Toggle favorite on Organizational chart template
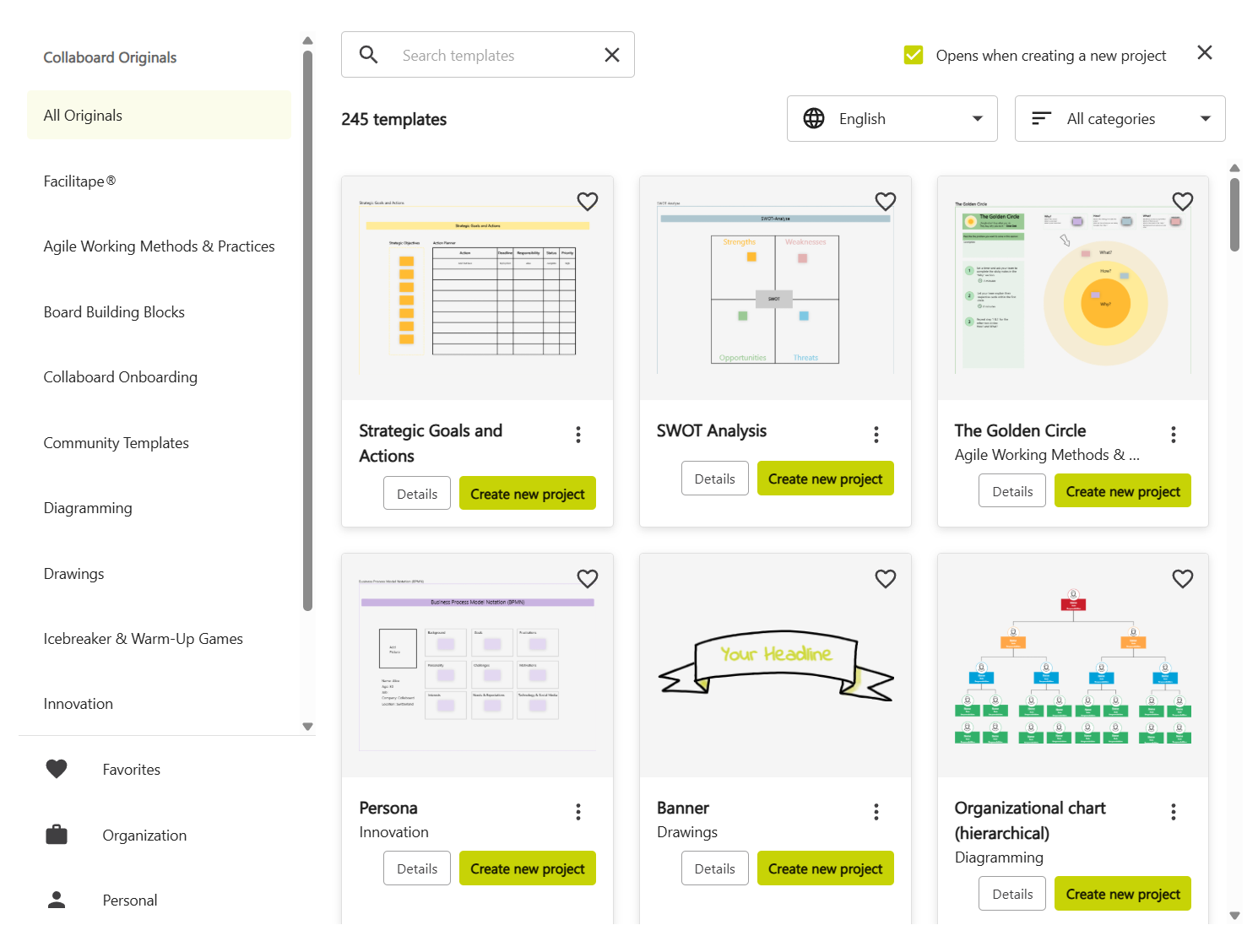Viewport: 1258px width, 952px height. pos(1182,579)
